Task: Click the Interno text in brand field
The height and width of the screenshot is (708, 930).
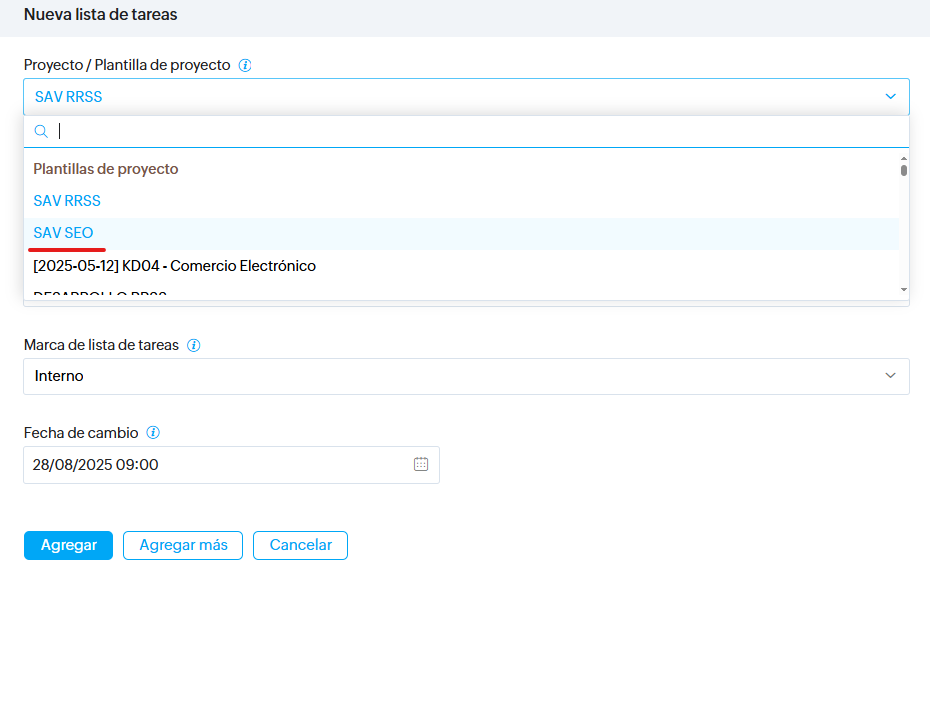Action: [x=59, y=376]
